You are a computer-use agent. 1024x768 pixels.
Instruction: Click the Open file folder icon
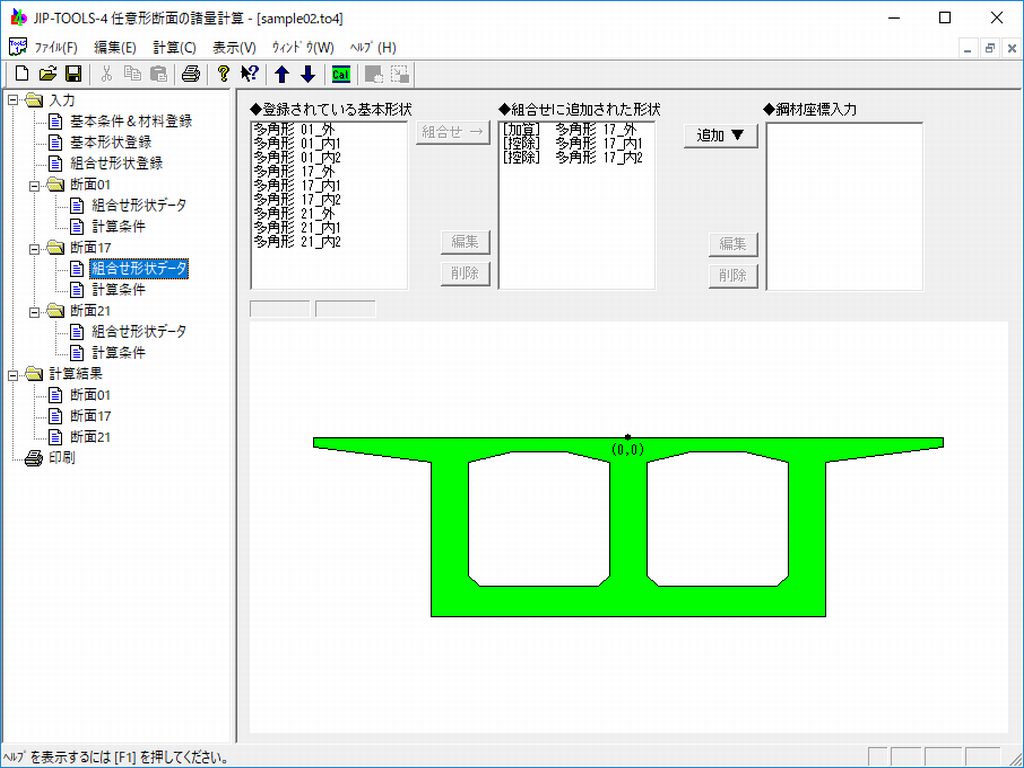point(47,74)
